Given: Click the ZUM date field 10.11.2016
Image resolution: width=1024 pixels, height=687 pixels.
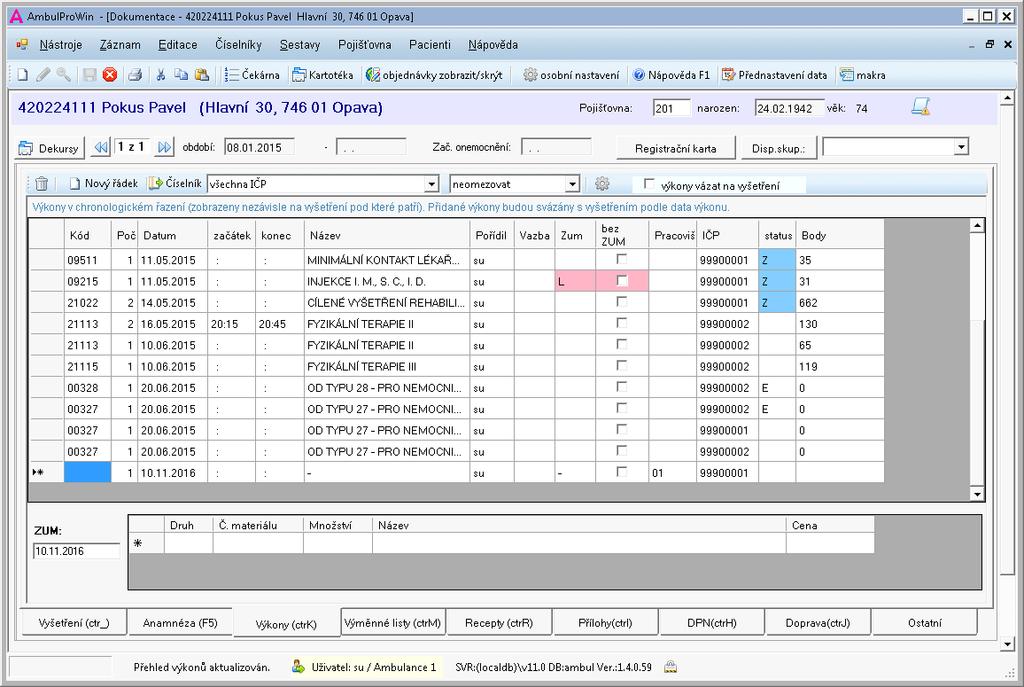Looking at the screenshot, I should [x=76, y=551].
